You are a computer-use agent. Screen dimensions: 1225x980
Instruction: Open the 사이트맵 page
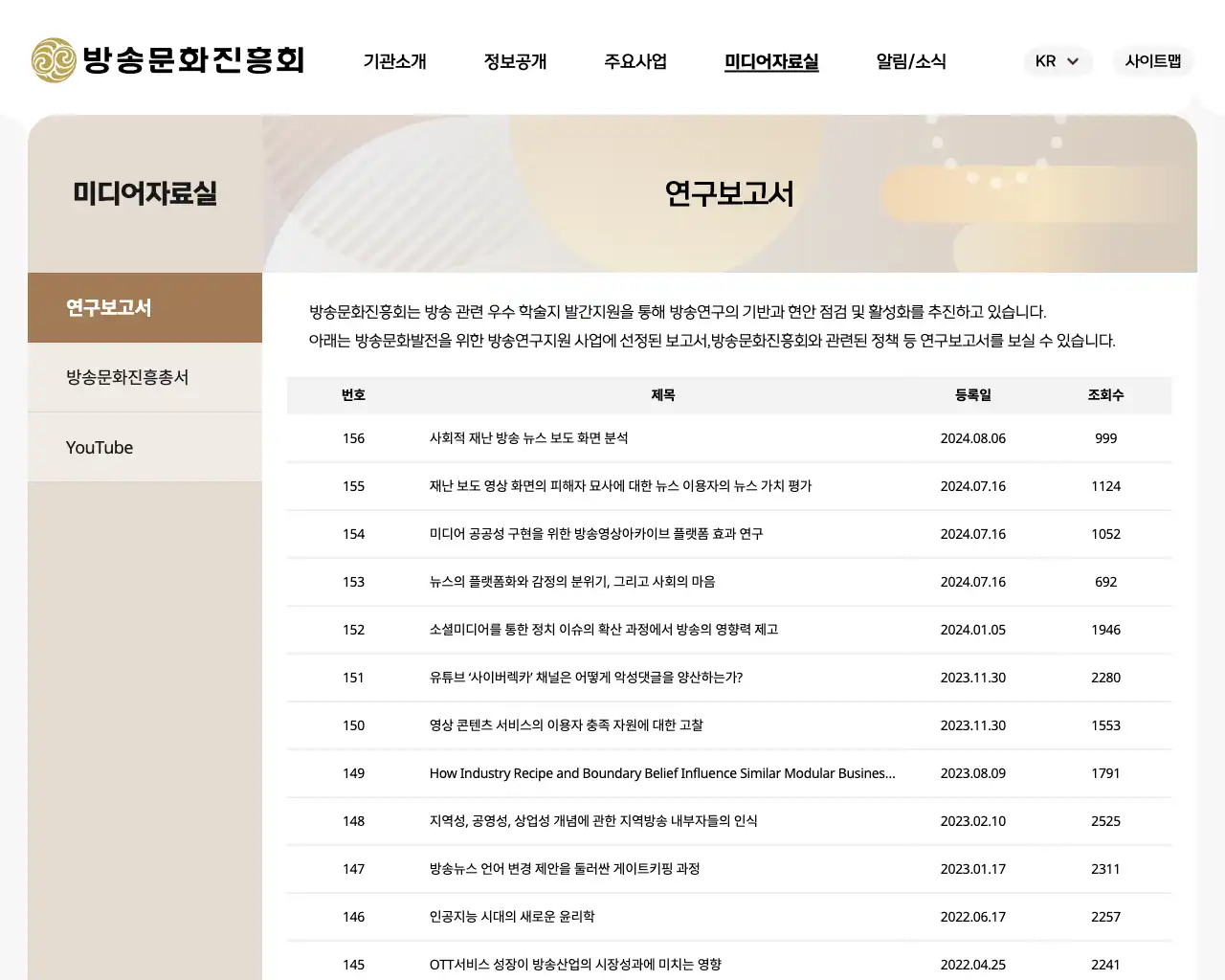[1152, 61]
